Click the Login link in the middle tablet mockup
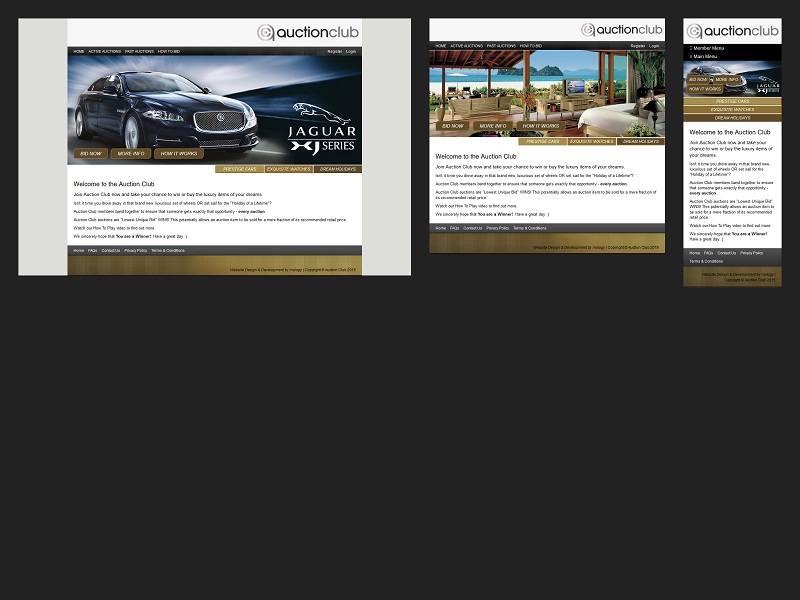The image size is (800, 600). (654, 46)
